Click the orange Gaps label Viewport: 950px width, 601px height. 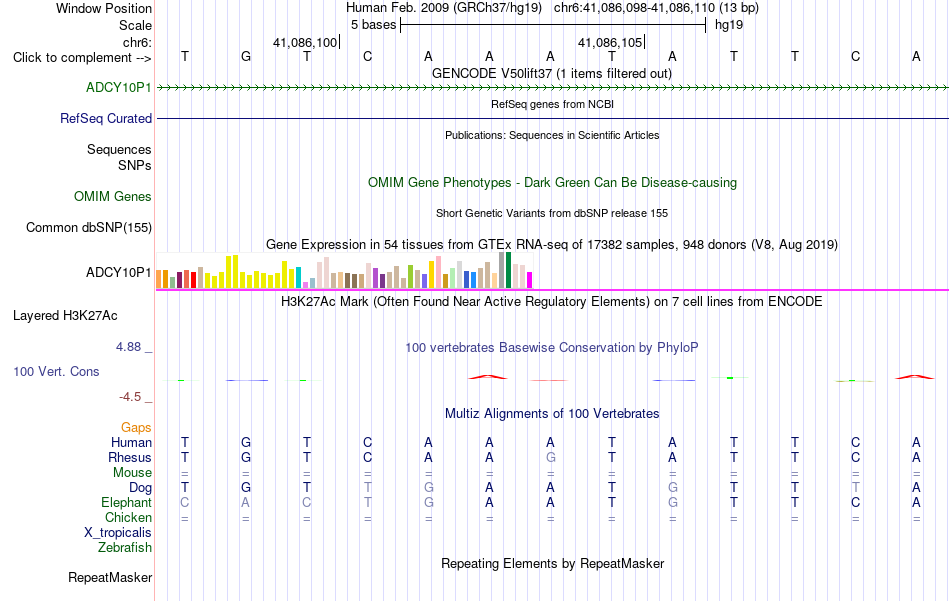click(x=136, y=428)
